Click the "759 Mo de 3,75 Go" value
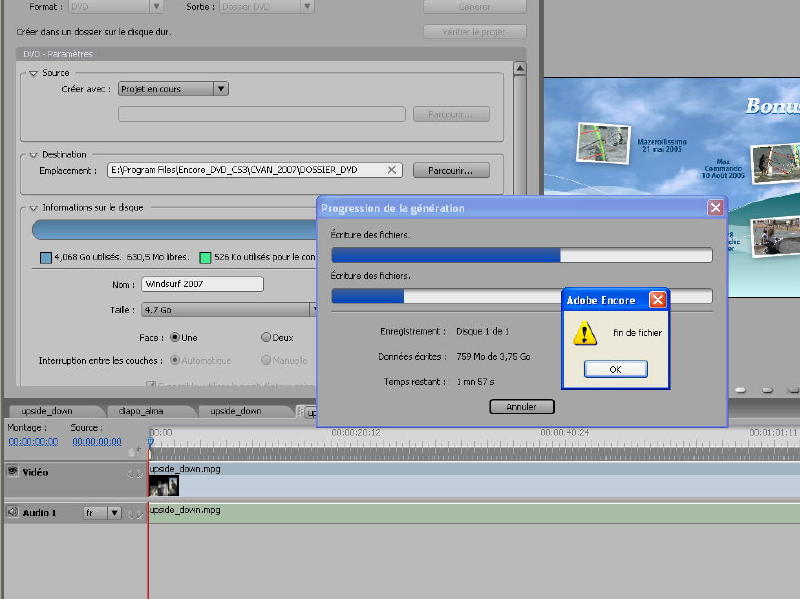800x599 pixels. coord(493,357)
